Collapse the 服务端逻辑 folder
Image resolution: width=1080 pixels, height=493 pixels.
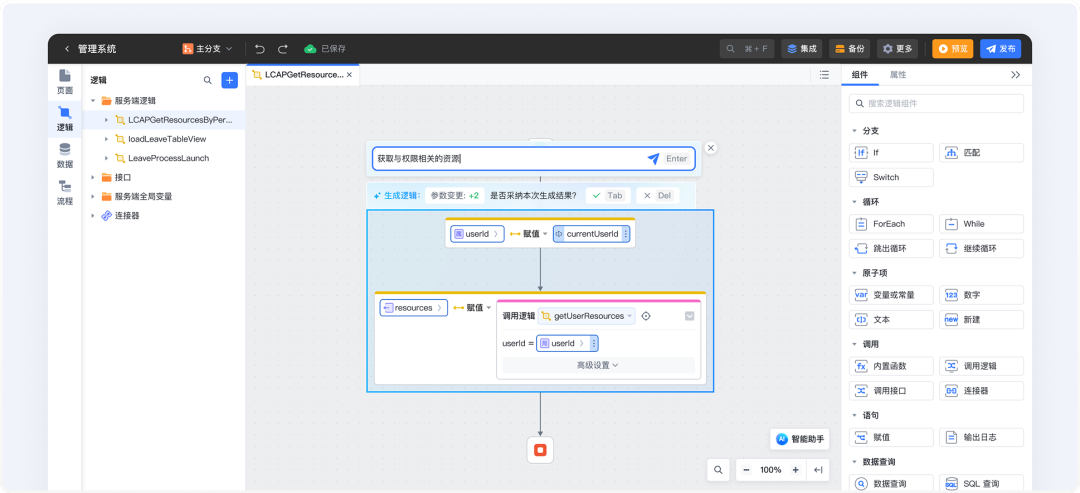coord(92,101)
